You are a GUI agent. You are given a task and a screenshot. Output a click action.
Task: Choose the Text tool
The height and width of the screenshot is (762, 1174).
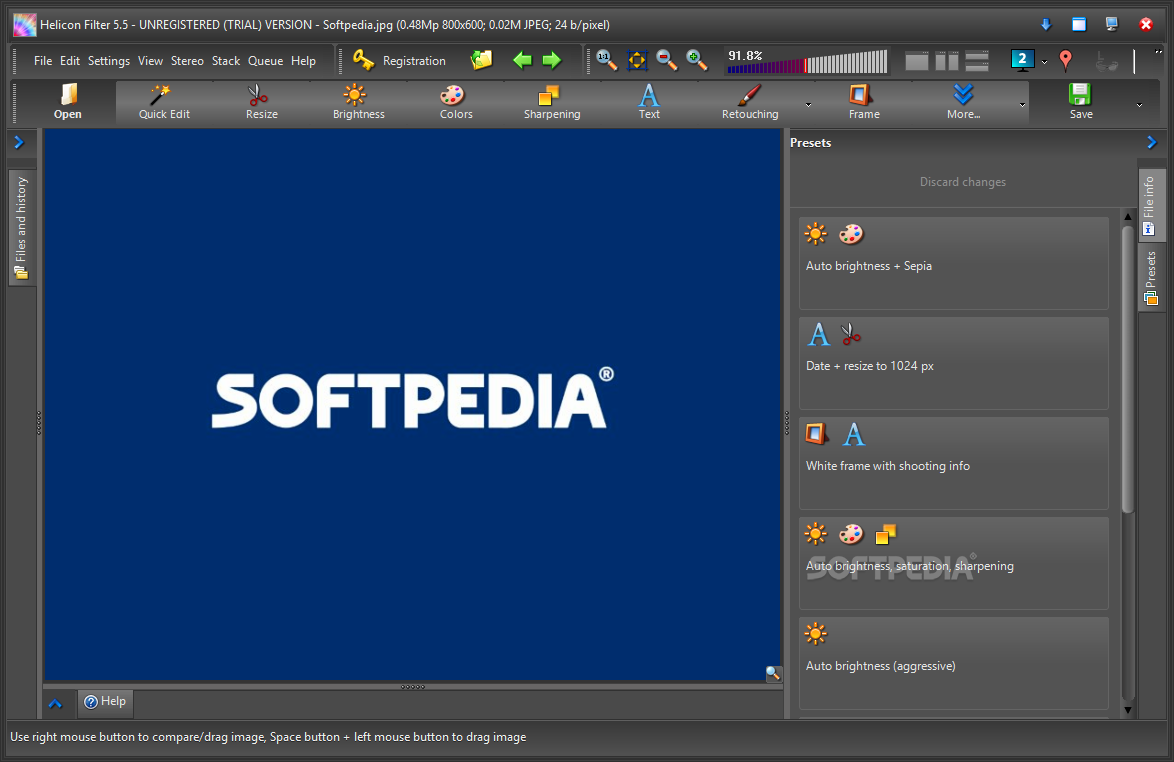click(x=649, y=102)
